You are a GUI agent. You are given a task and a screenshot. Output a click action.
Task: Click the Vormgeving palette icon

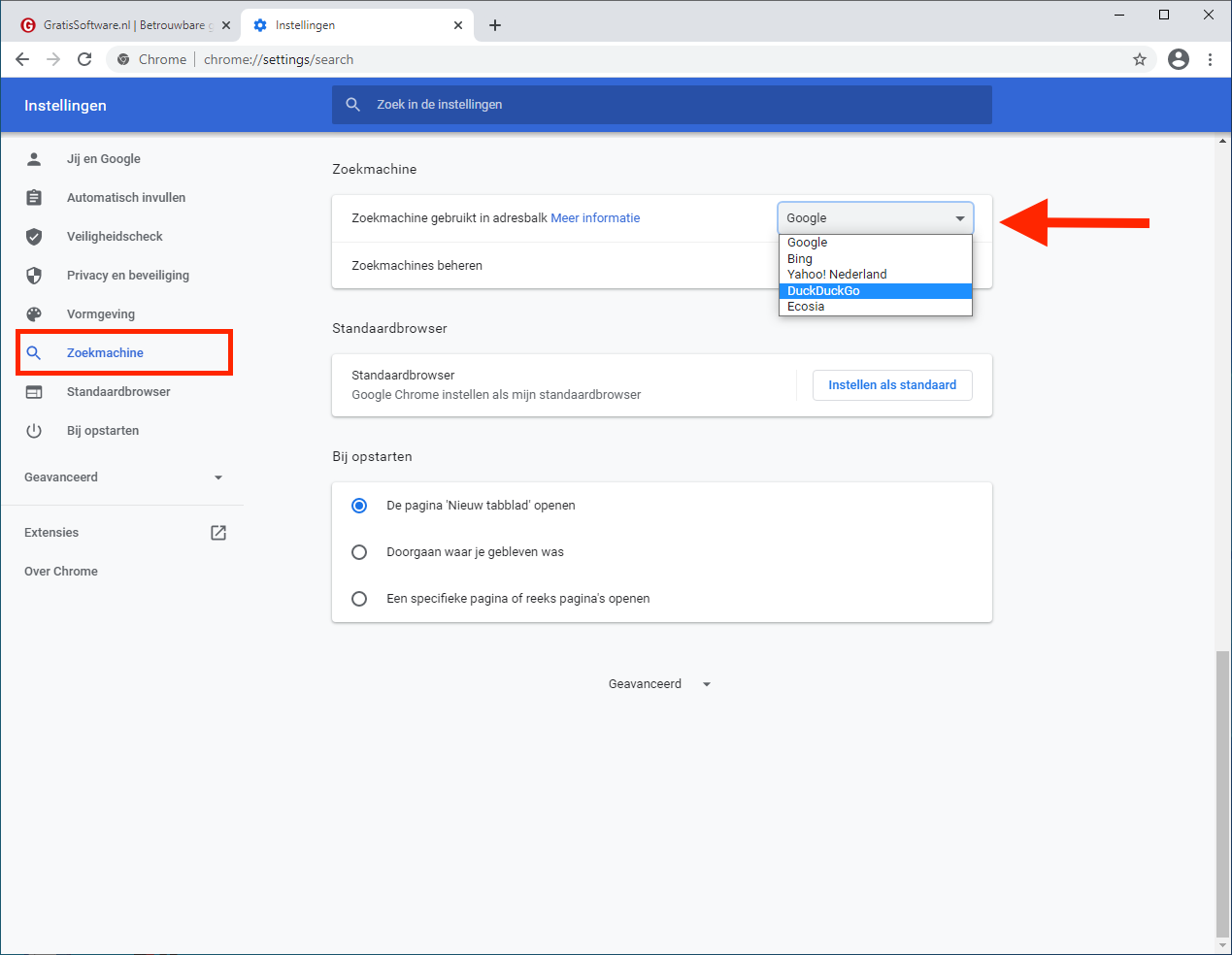coord(34,314)
